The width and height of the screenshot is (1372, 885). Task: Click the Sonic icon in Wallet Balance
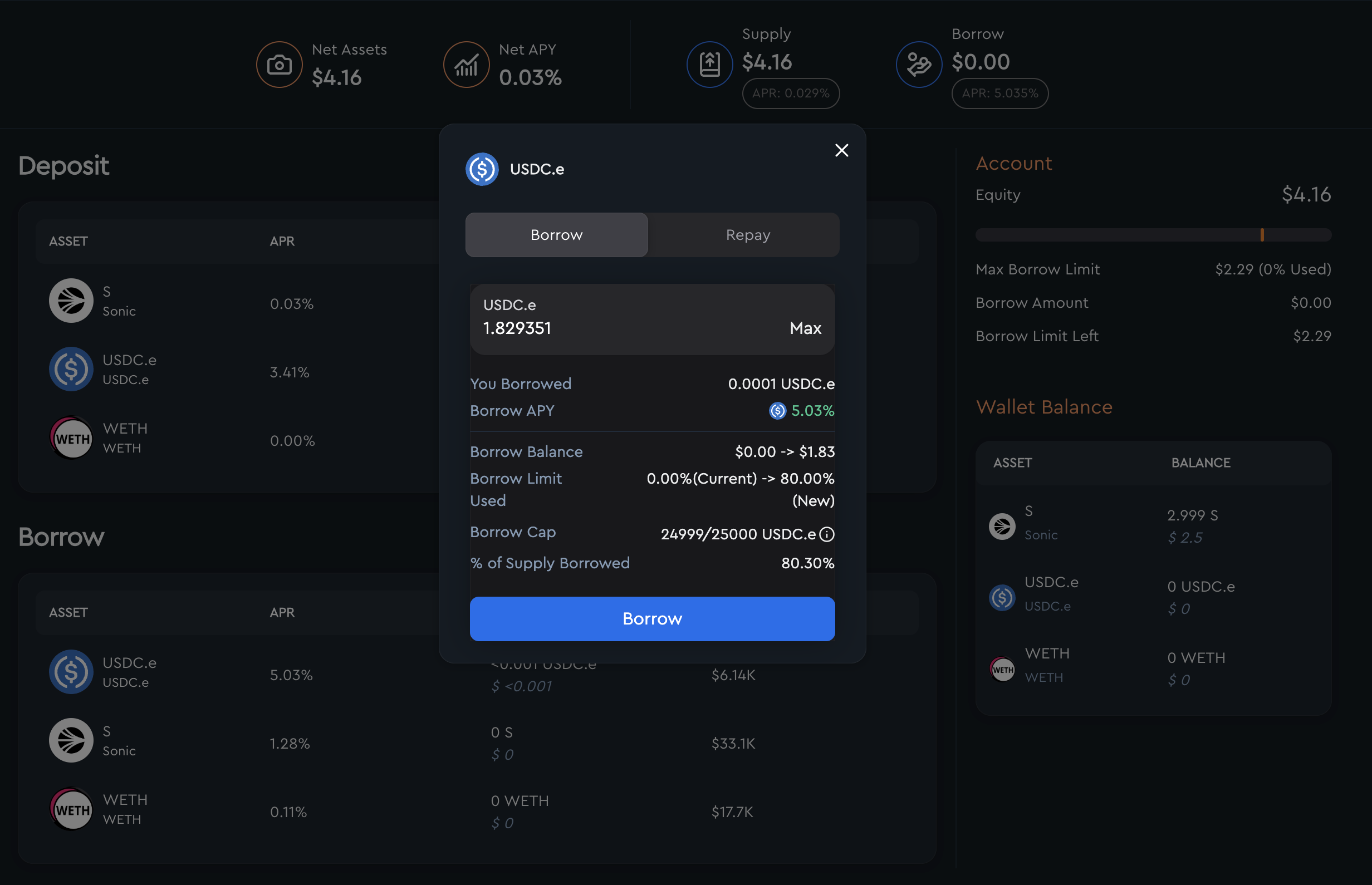1002,526
